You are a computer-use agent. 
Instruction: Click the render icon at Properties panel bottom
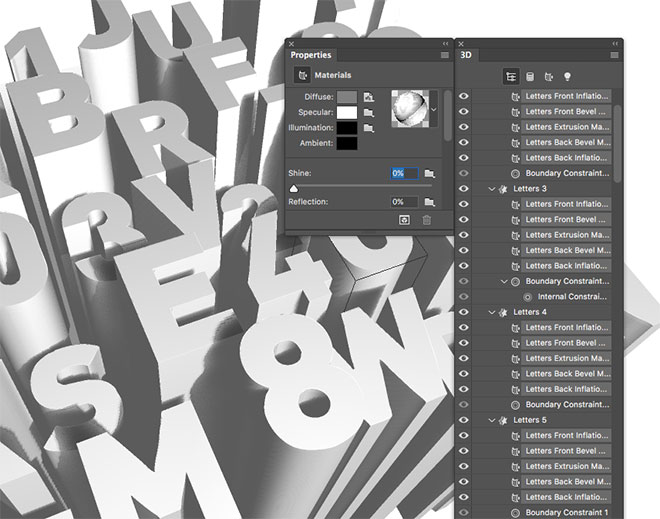(405, 220)
